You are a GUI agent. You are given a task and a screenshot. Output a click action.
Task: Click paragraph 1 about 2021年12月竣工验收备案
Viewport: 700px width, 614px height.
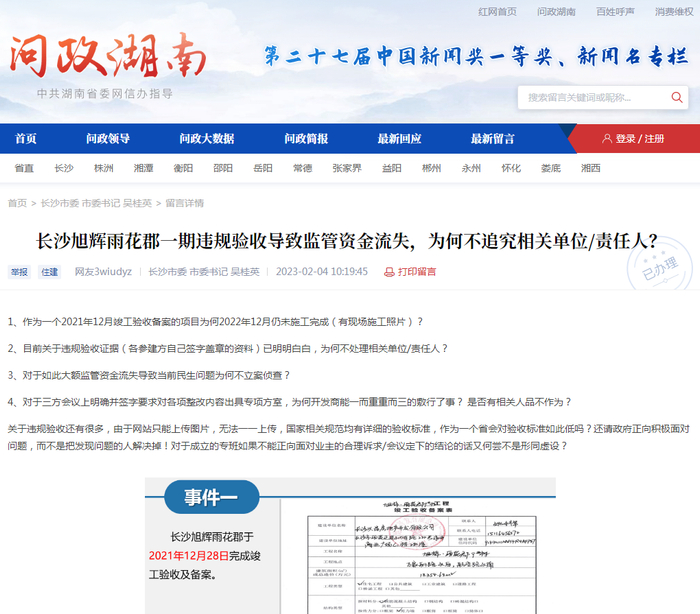coord(215,322)
